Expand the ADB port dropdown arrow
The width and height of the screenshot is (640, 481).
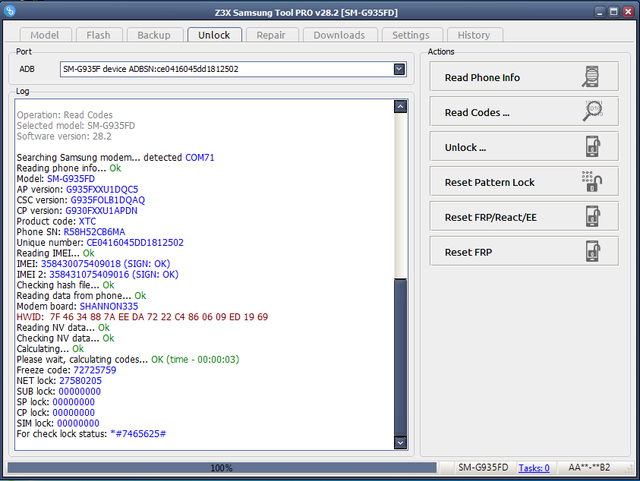point(399,69)
